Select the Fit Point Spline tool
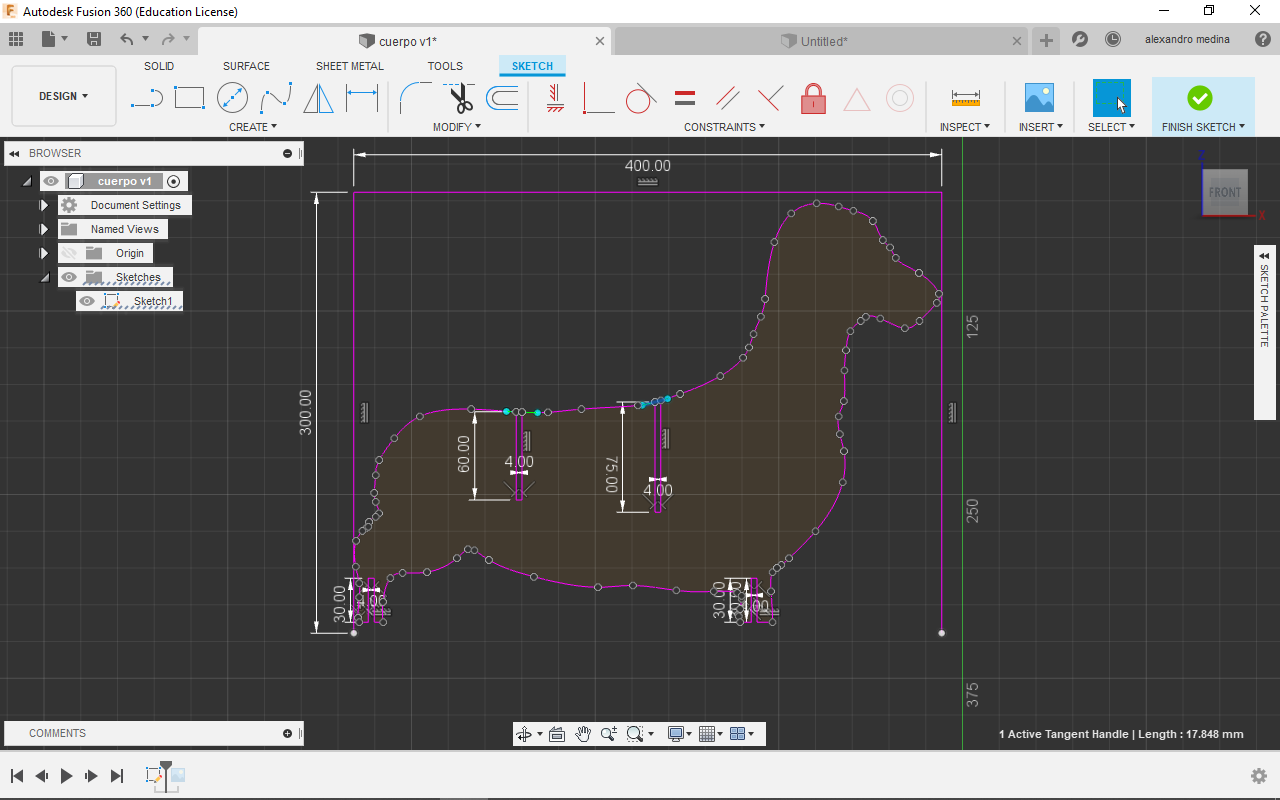The width and height of the screenshot is (1280, 800). coord(276,98)
